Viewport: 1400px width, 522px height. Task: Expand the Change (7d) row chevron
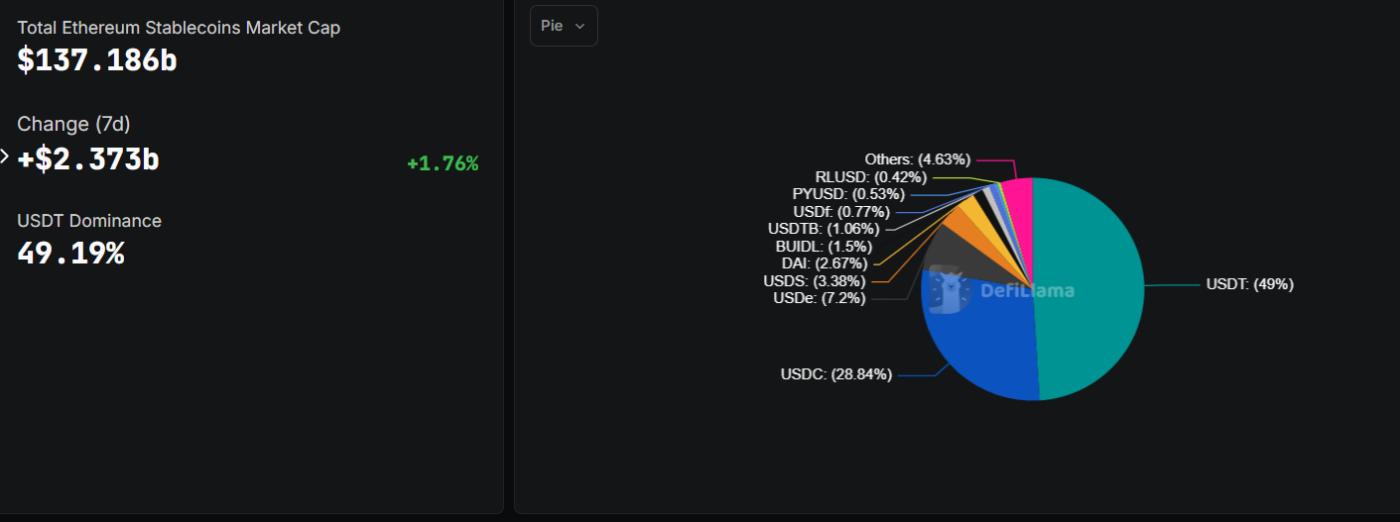(x=5, y=157)
